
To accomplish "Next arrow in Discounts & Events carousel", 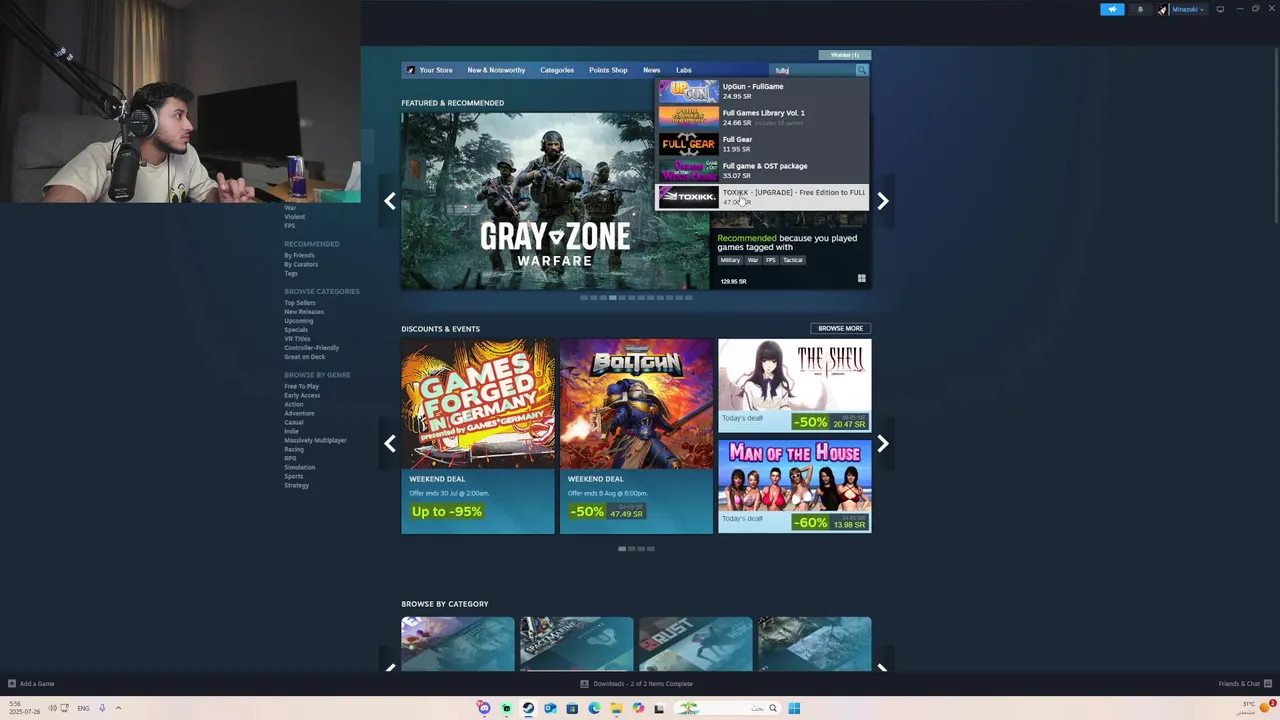I will [x=883, y=444].
